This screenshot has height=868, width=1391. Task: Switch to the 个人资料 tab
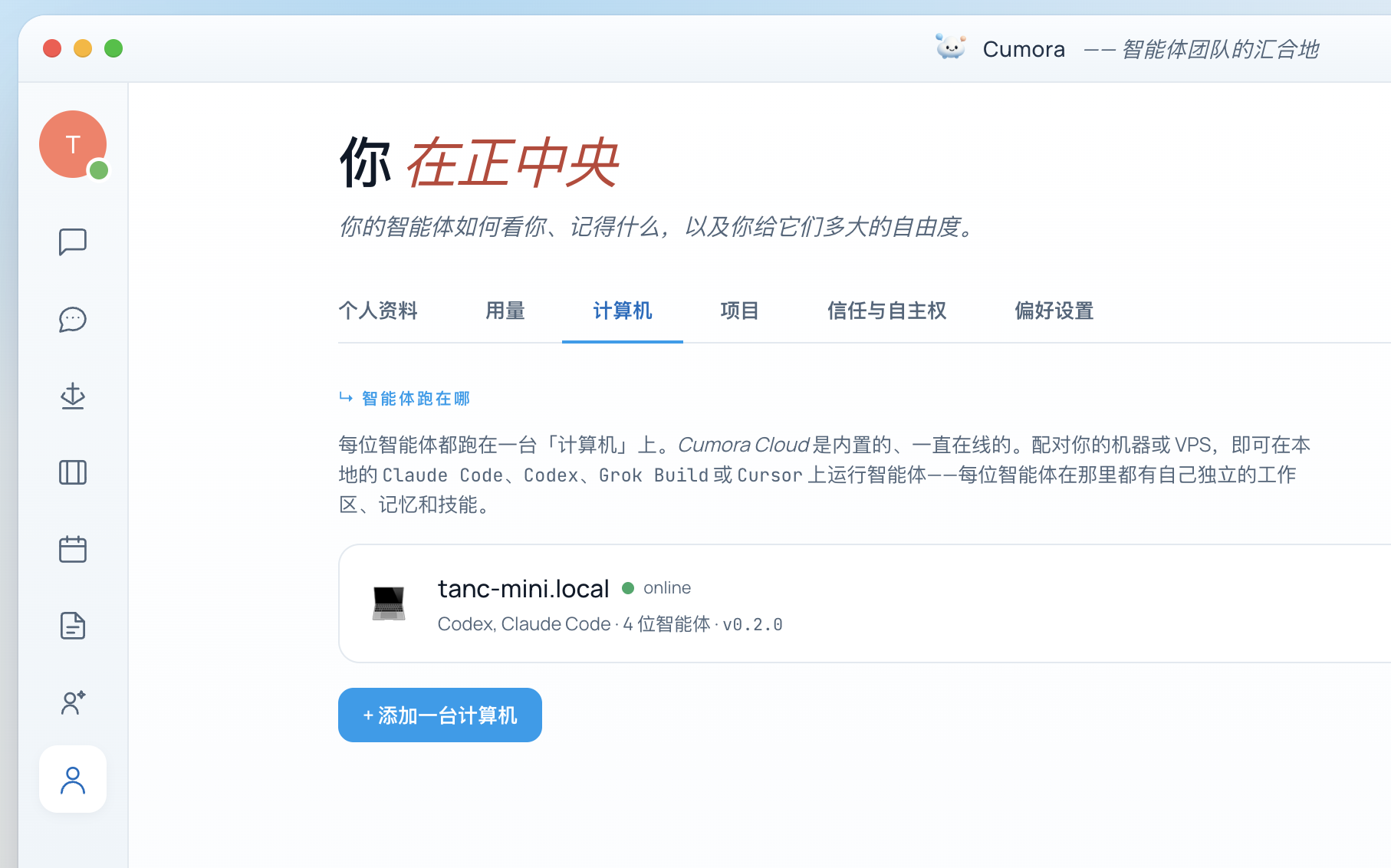(378, 311)
